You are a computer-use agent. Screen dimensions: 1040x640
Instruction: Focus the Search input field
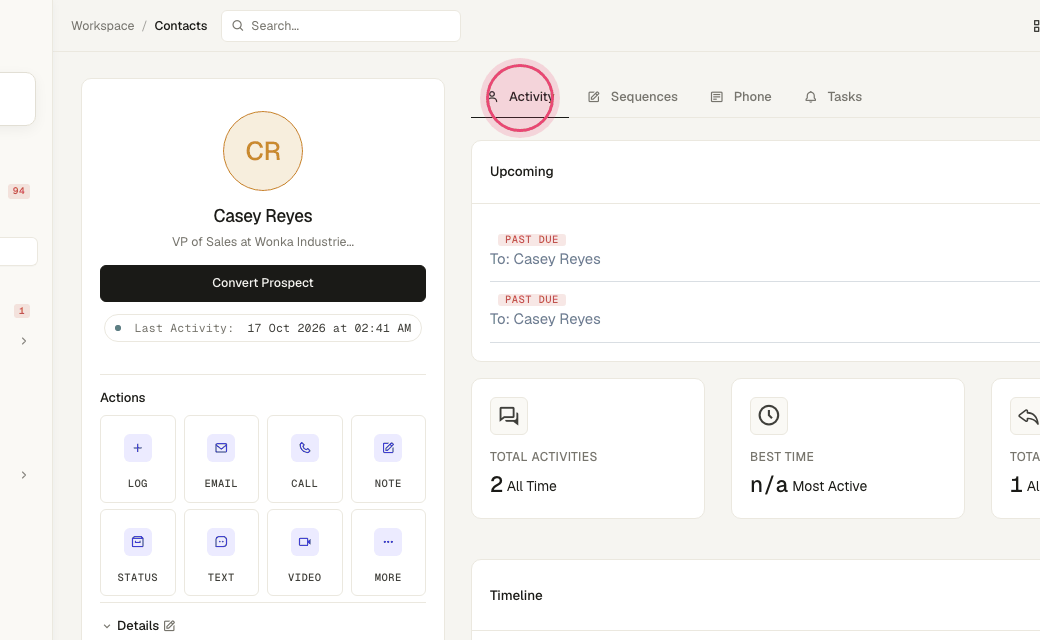click(341, 26)
